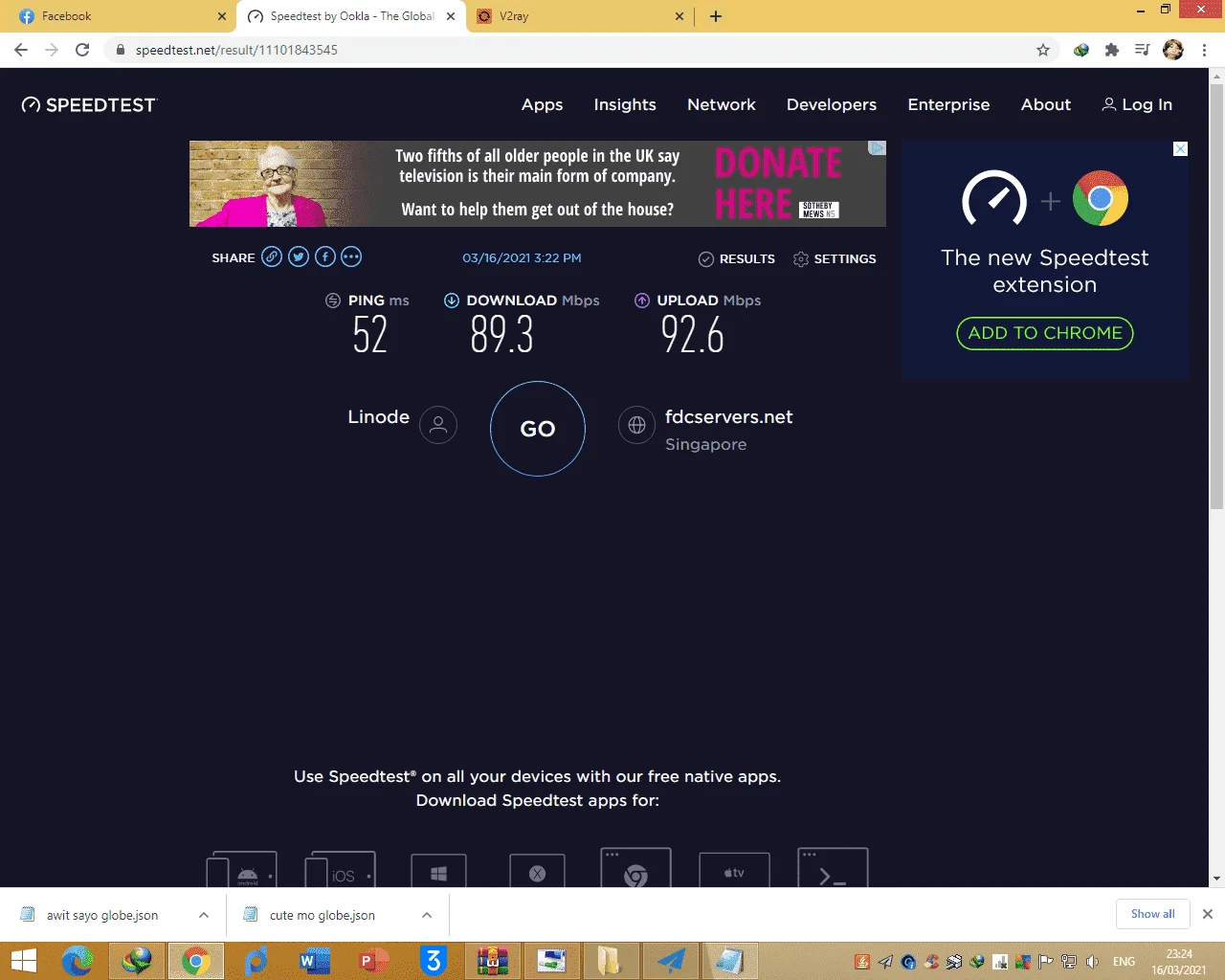Click the Speedtest logo
The width and height of the screenshot is (1225, 980).
(x=88, y=105)
